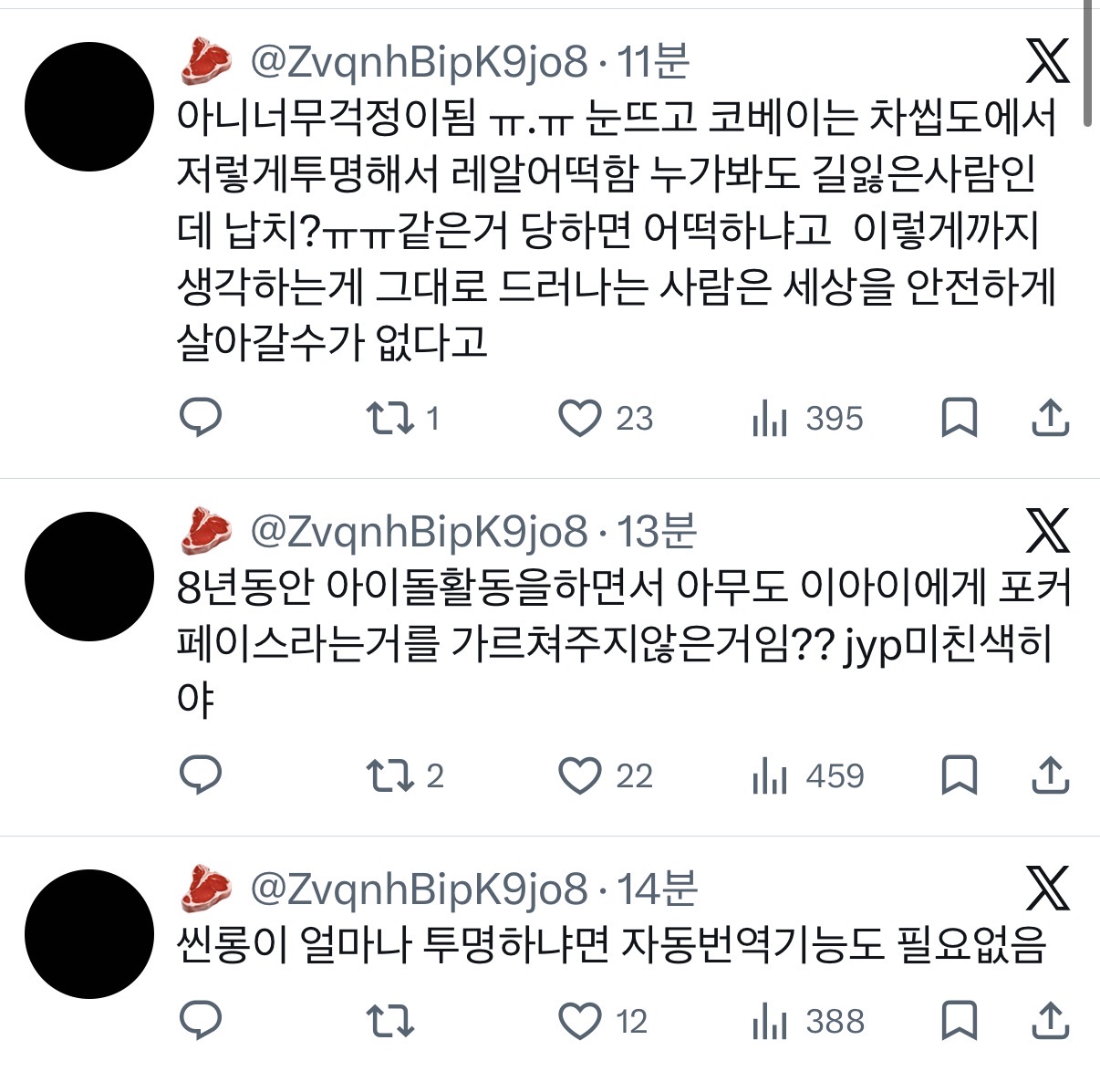The height and width of the screenshot is (1092, 1100).
Task: Open X logo on 13분 tweet
Action: [1048, 531]
